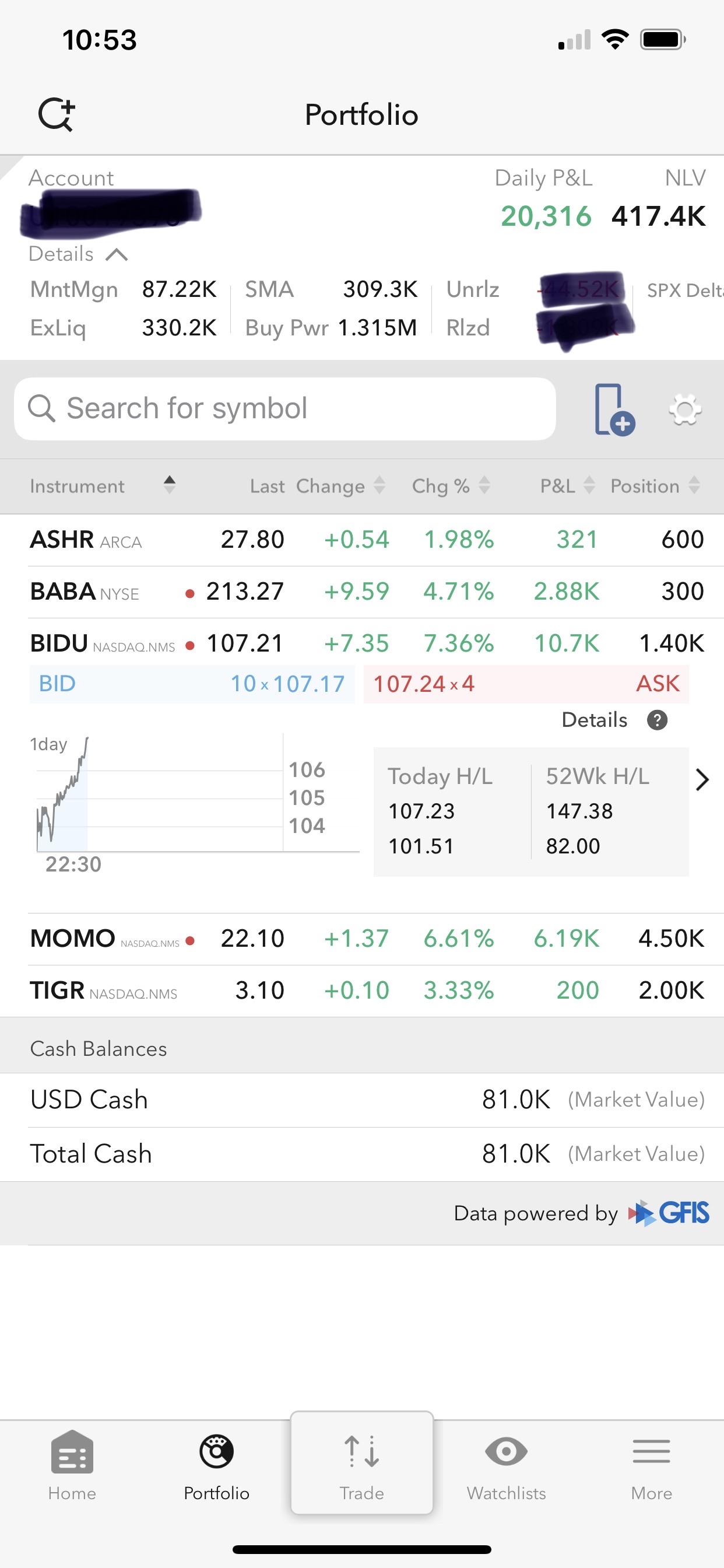Image resolution: width=724 pixels, height=1568 pixels.
Task: Tap the Buy Pwr 1.315M value
Action: pyautogui.click(x=377, y=328)
